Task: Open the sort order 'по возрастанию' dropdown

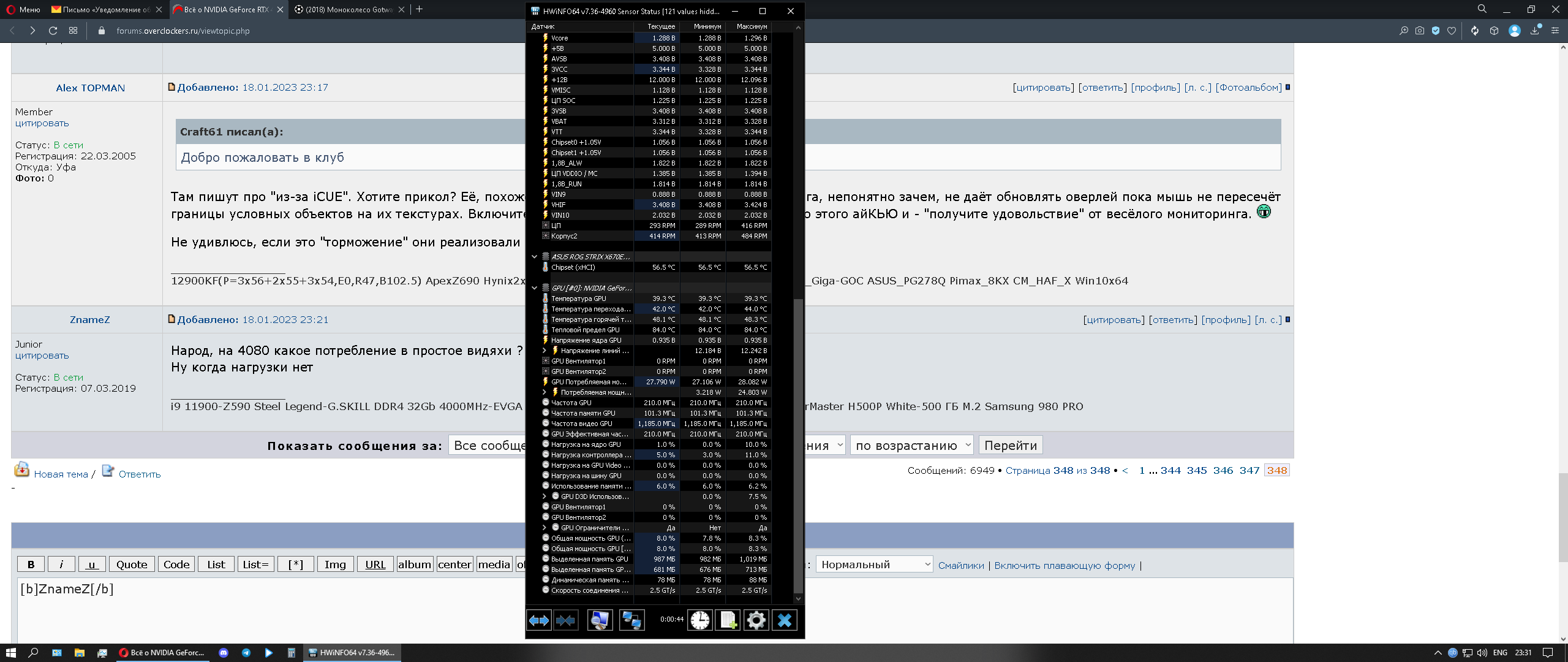Action: pos(911,446)
